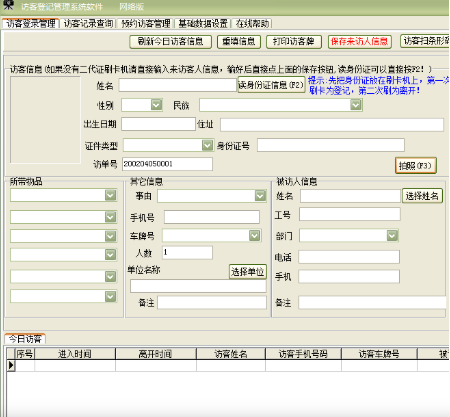Expand the 事由 dropdown
450x417 pixels.
point(260,196)
